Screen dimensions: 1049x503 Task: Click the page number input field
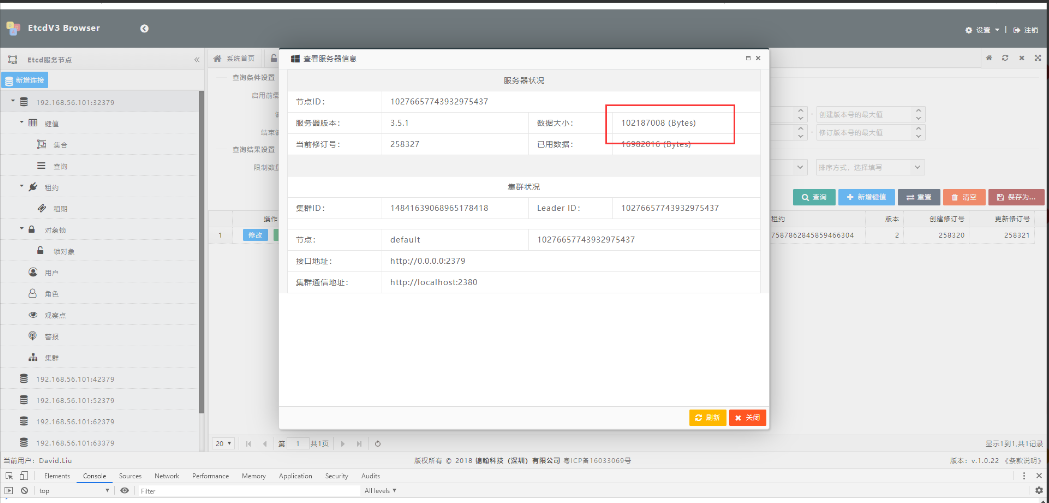coord(298,443)
